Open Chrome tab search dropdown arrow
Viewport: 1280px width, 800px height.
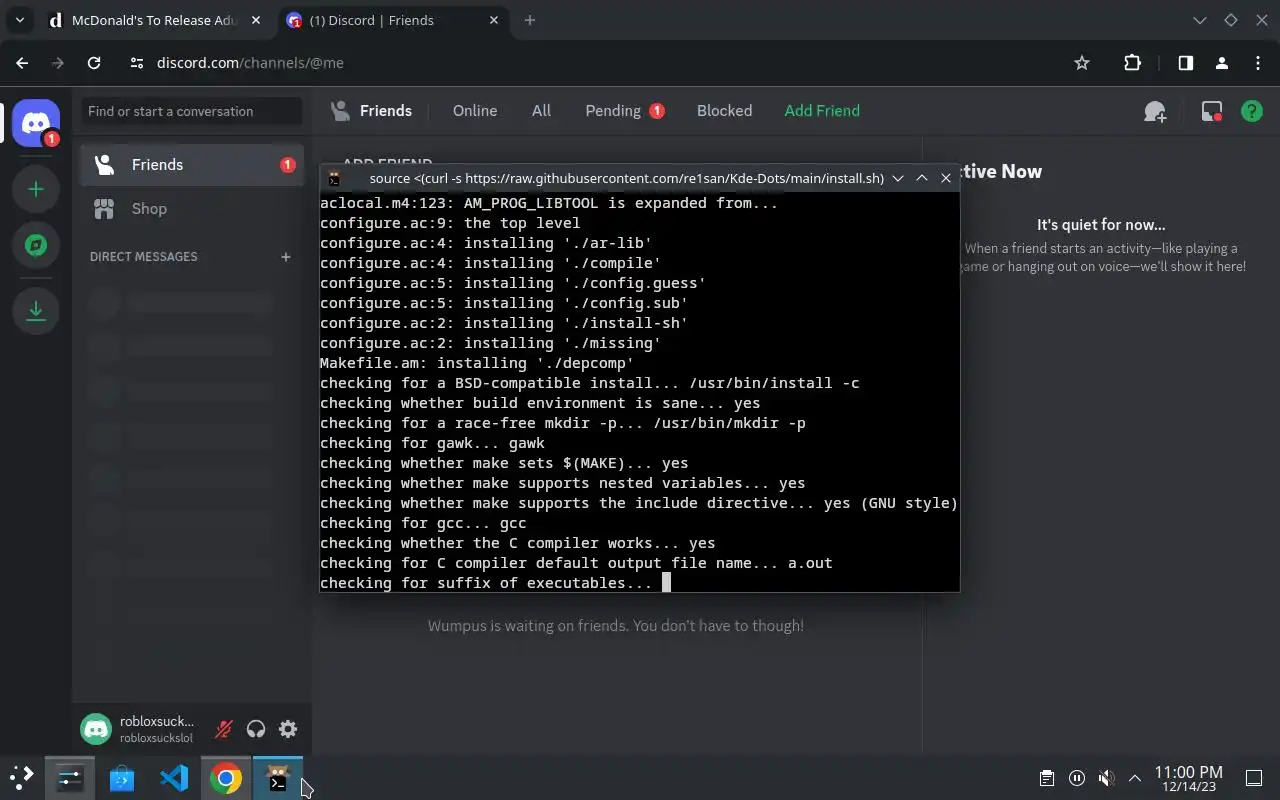19,20
